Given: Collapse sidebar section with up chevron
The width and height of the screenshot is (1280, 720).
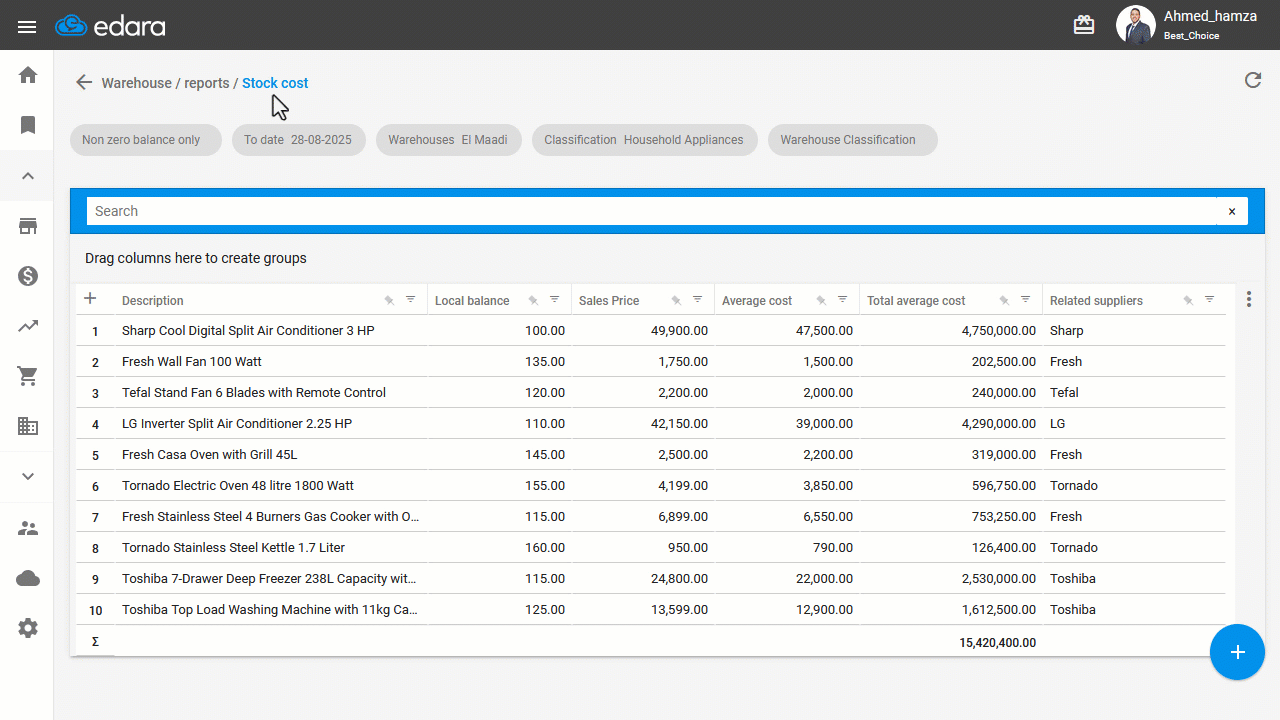Looking at the screenshot, I should click(x=28, y=176).
